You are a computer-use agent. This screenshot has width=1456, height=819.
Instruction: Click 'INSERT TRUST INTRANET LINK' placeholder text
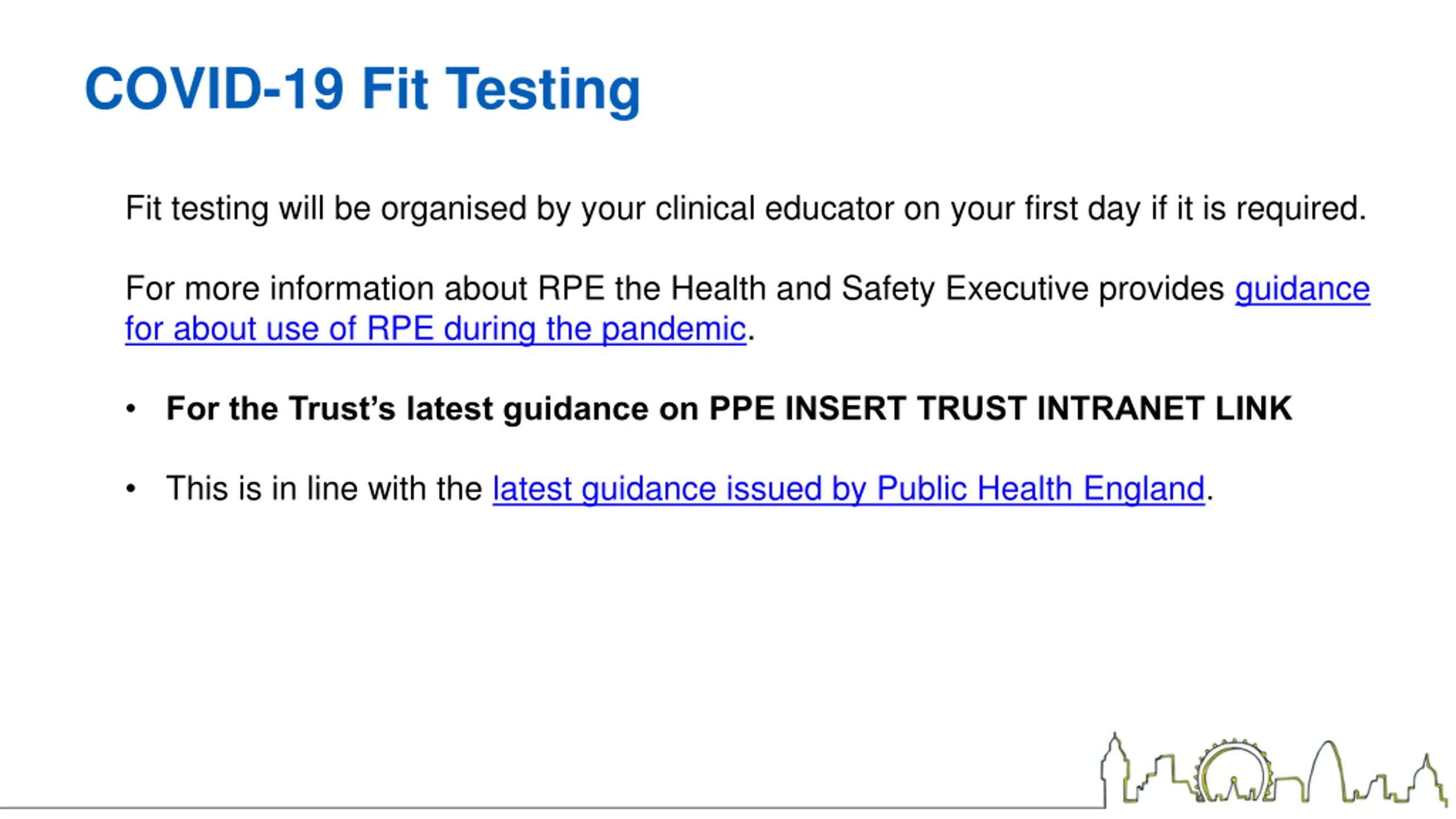[1039, 408]
